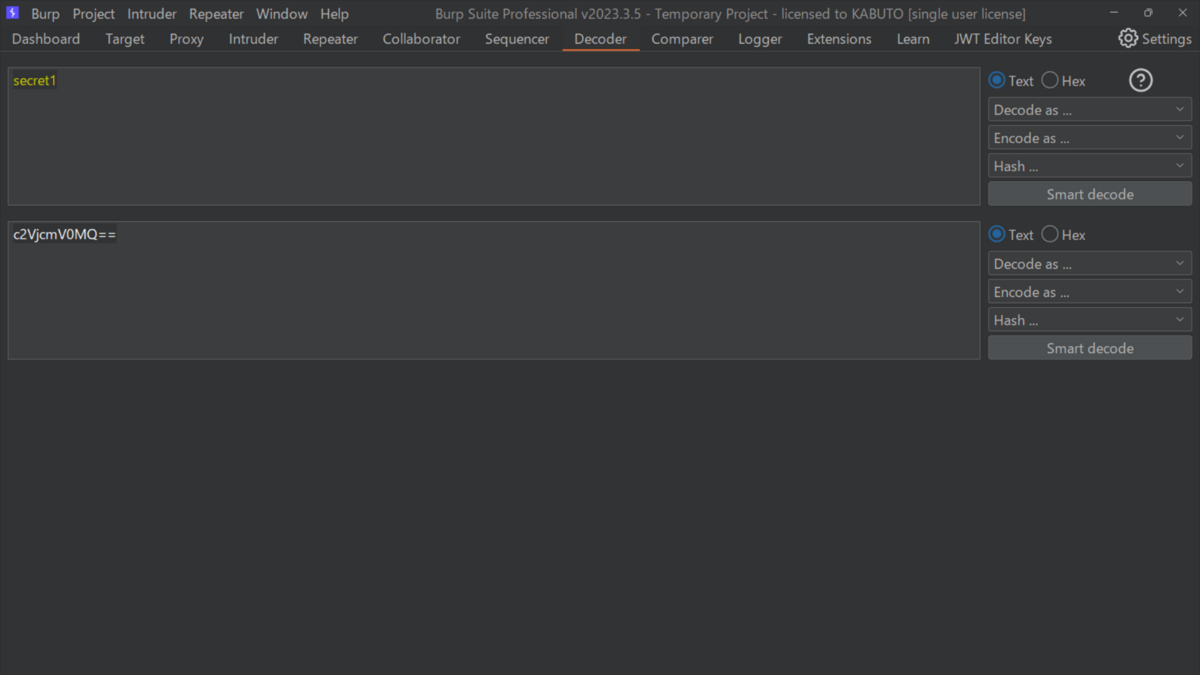Screen dimensions: 1200x675
Task: Open 'Hash' dropdown in first panel
Action: [1090, 166]
